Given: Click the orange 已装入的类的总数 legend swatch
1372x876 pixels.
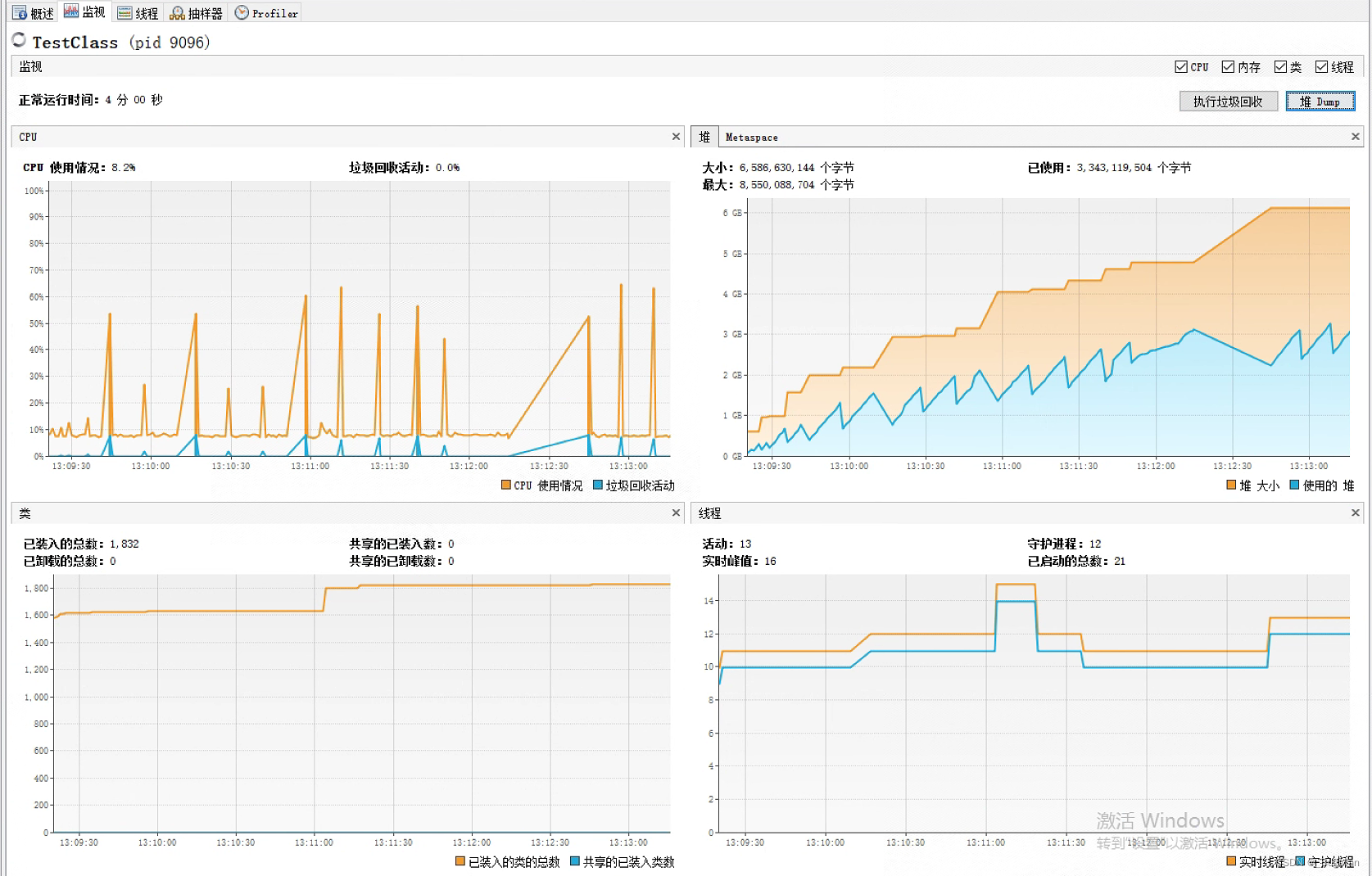Looking at the screenshot, I should [460, 860].
